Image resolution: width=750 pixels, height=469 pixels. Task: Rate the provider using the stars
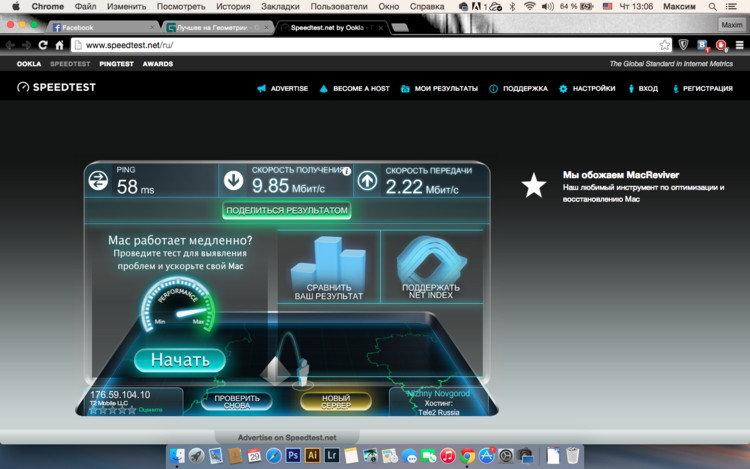(x=111, y=409)
